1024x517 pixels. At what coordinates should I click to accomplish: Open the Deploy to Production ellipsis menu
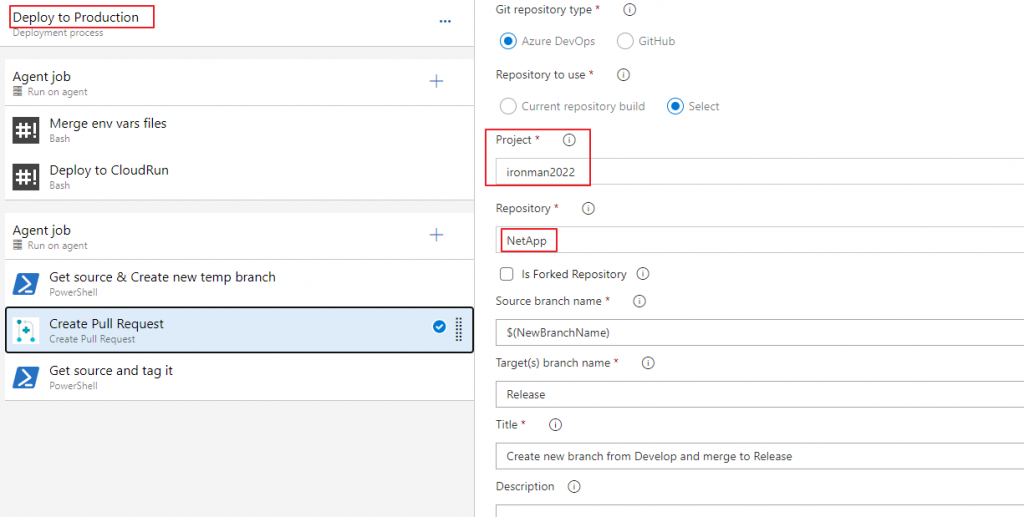445,22
